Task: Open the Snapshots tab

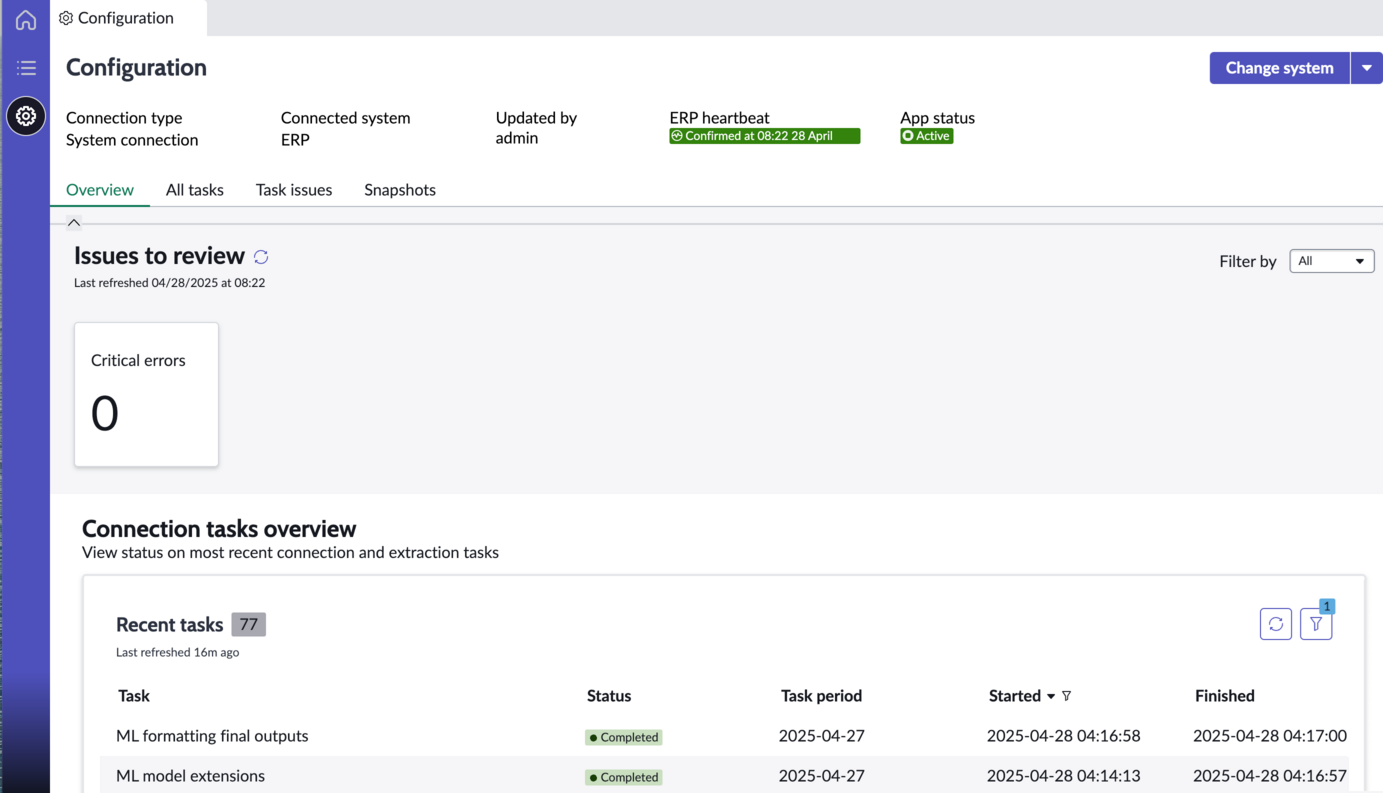Action: click(x=400, y=190)
